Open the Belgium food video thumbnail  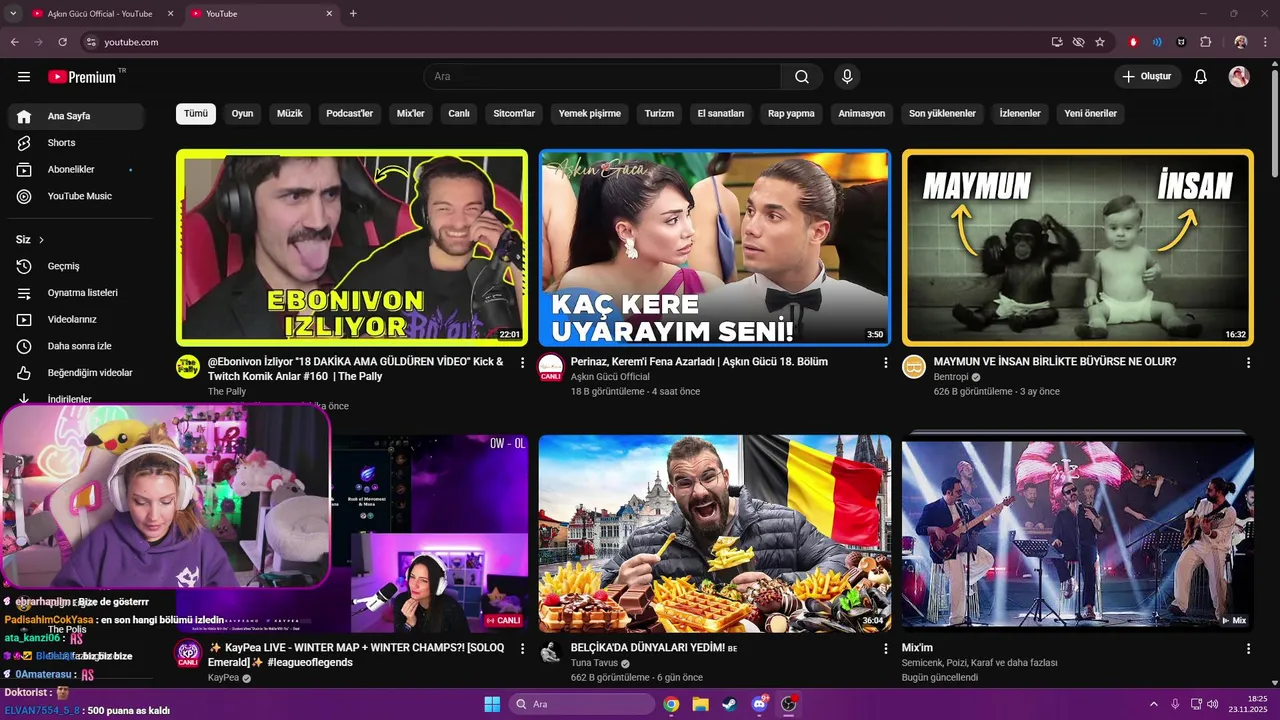click(715, 534)
